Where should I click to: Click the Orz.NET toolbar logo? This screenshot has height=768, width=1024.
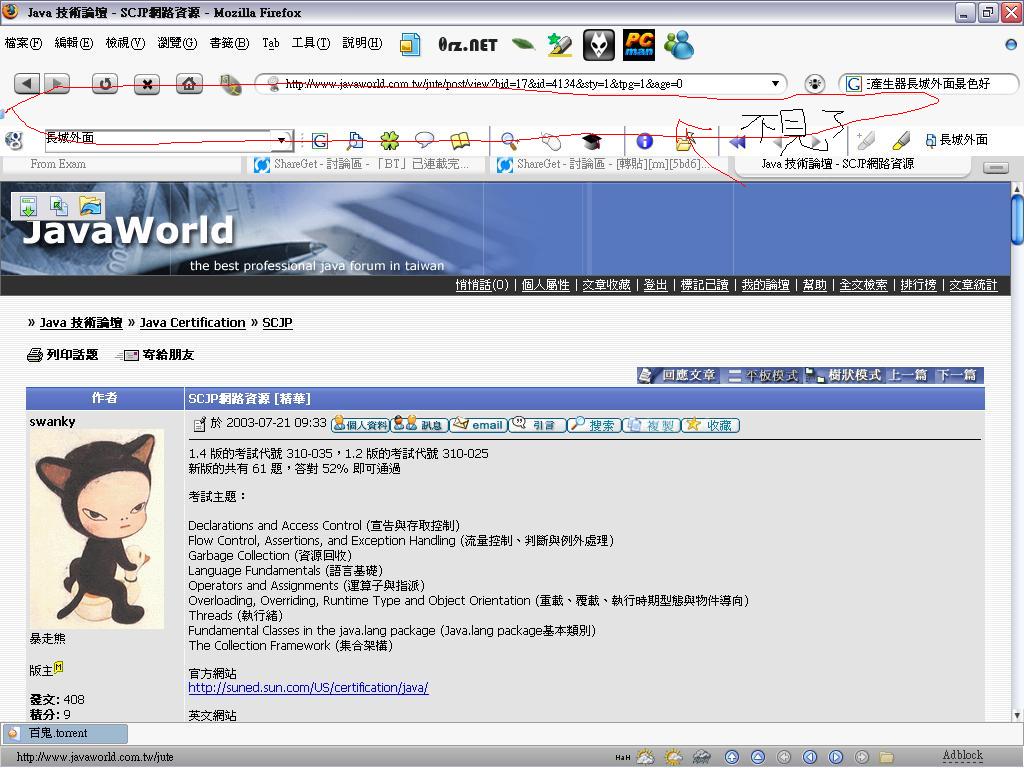[467, 45]
